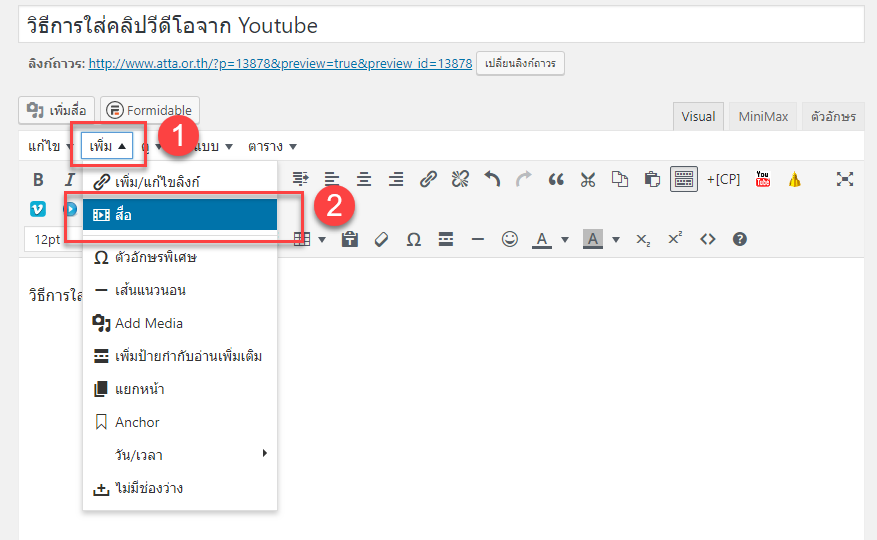The width and height of the screenshot is (877, 540).
Task: Choose เส้นแนวนอน from the menu
Action: coord(180,290)
